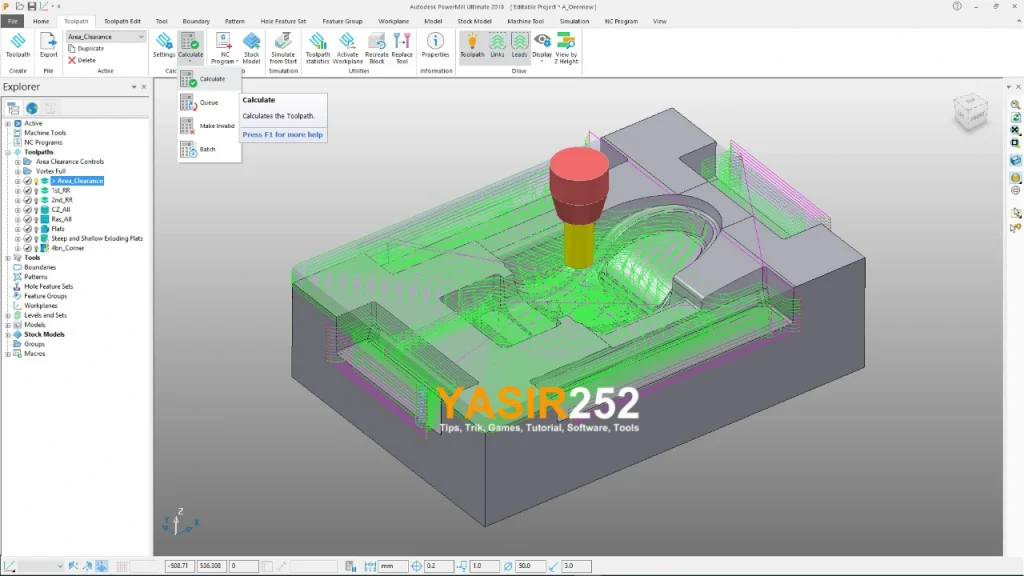Screen dimensions: 1024x576
Task: Choose Calculate from the dropdown menu
Action: [x=209, y=79]
